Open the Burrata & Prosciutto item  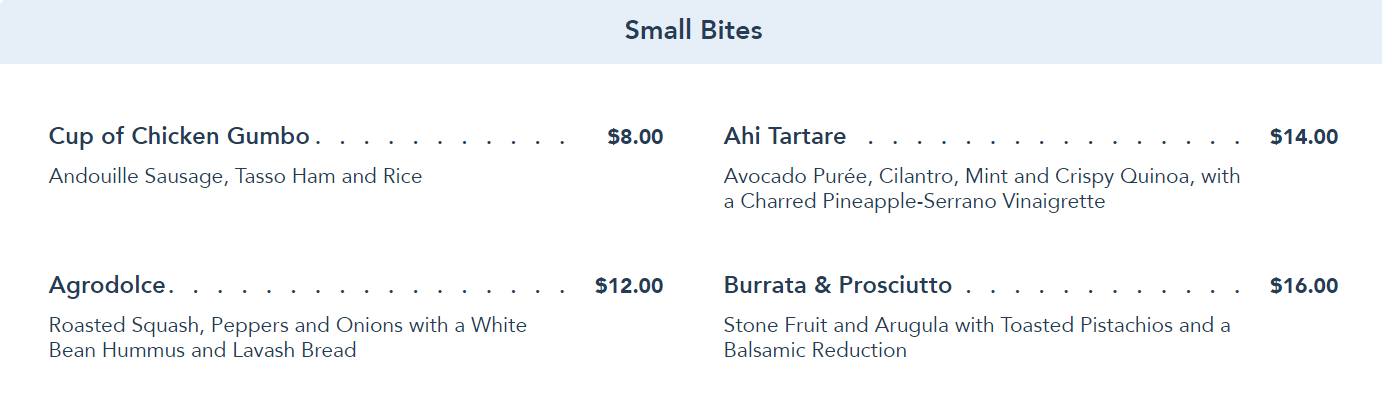pyautogui.click(x=838, y=286)
